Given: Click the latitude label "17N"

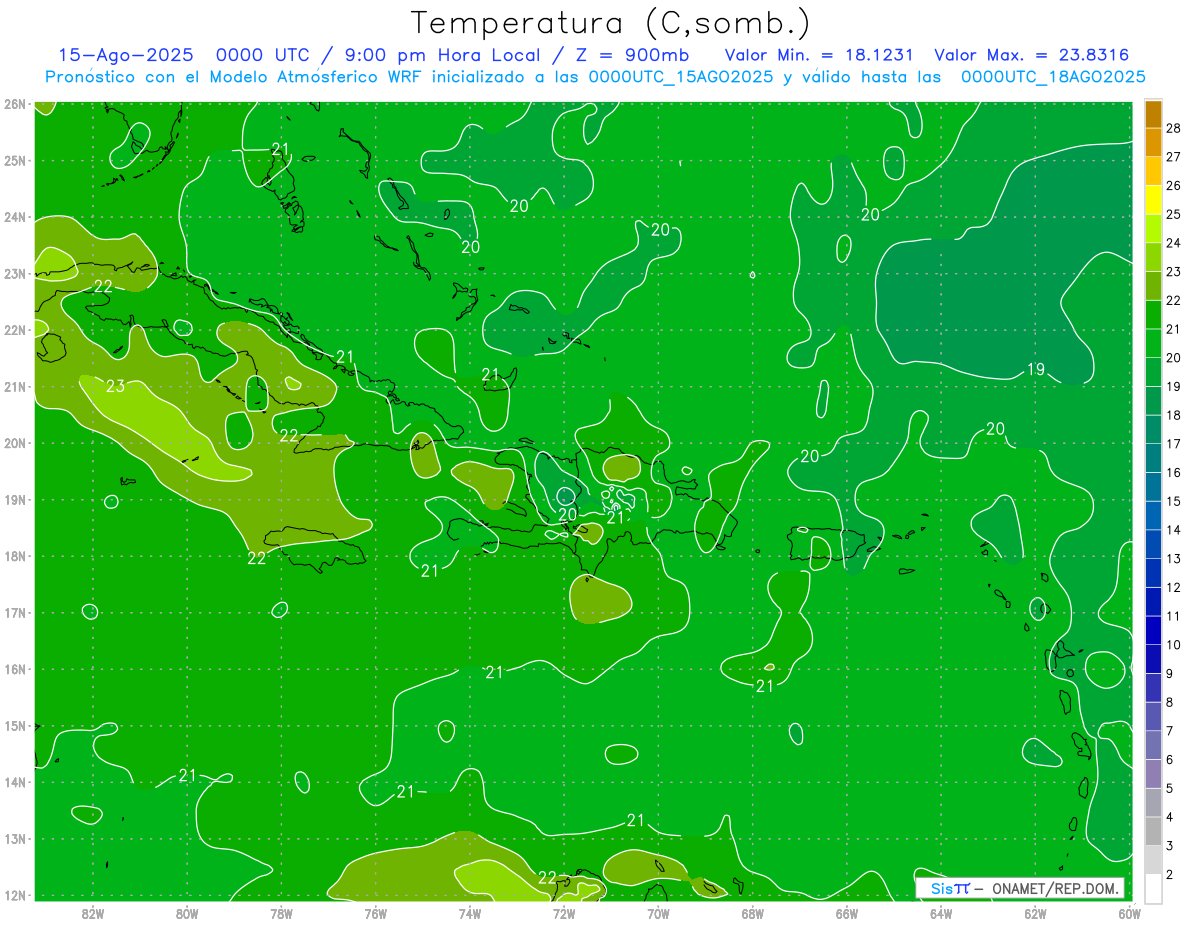Looking at the screenshot, I should click(x=14, y=612).
